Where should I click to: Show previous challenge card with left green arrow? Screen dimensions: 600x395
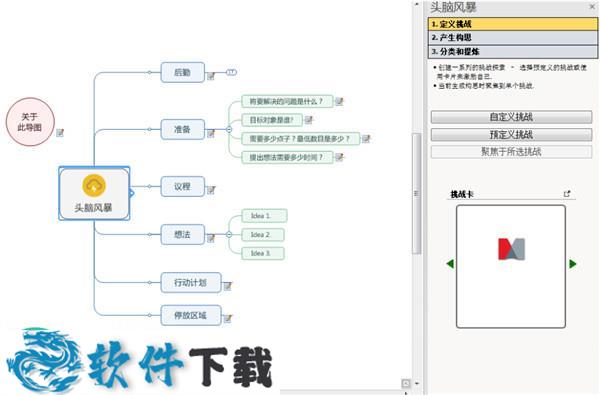pos(450,263)
